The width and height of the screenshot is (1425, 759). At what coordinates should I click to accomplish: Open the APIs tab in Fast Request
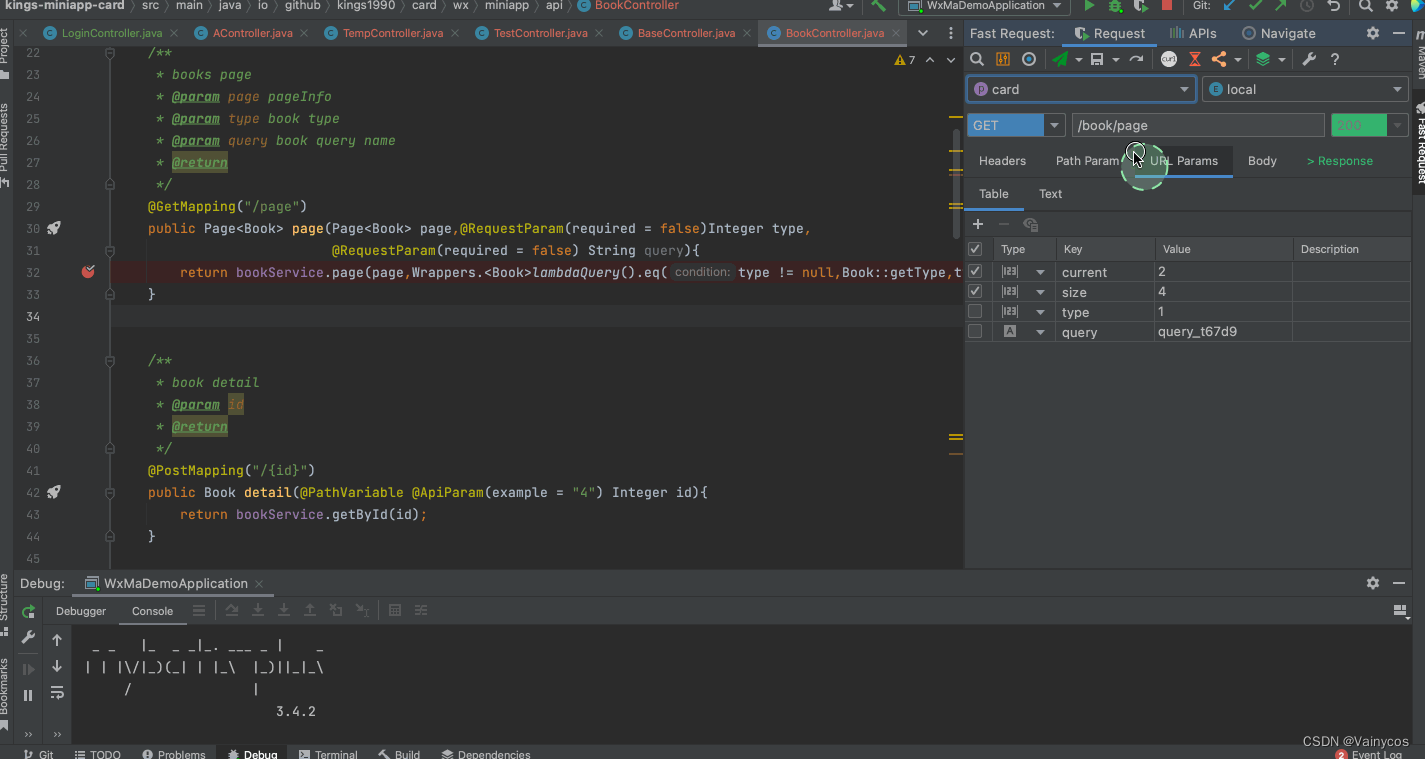tap(1194, 33)
